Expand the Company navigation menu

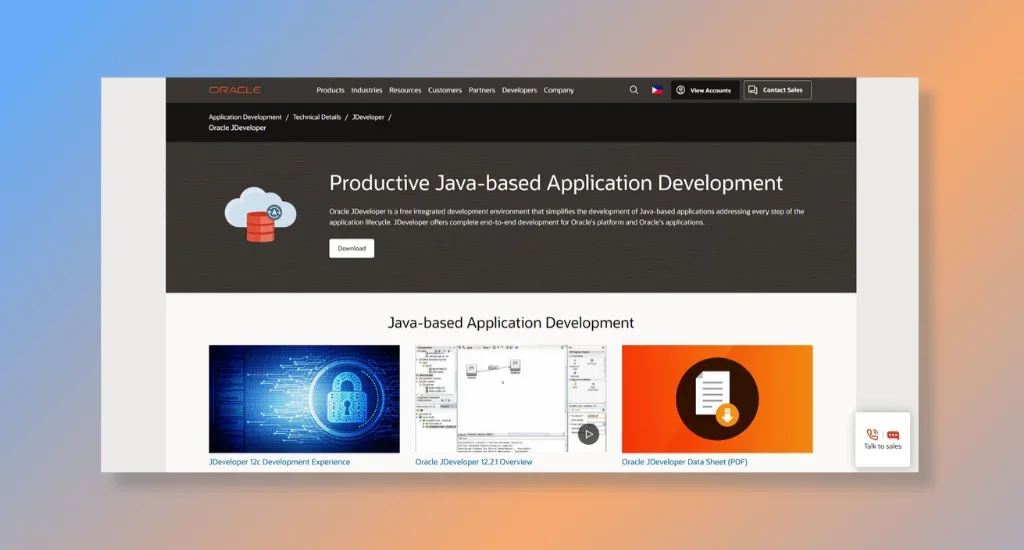[x=558, y=90]
